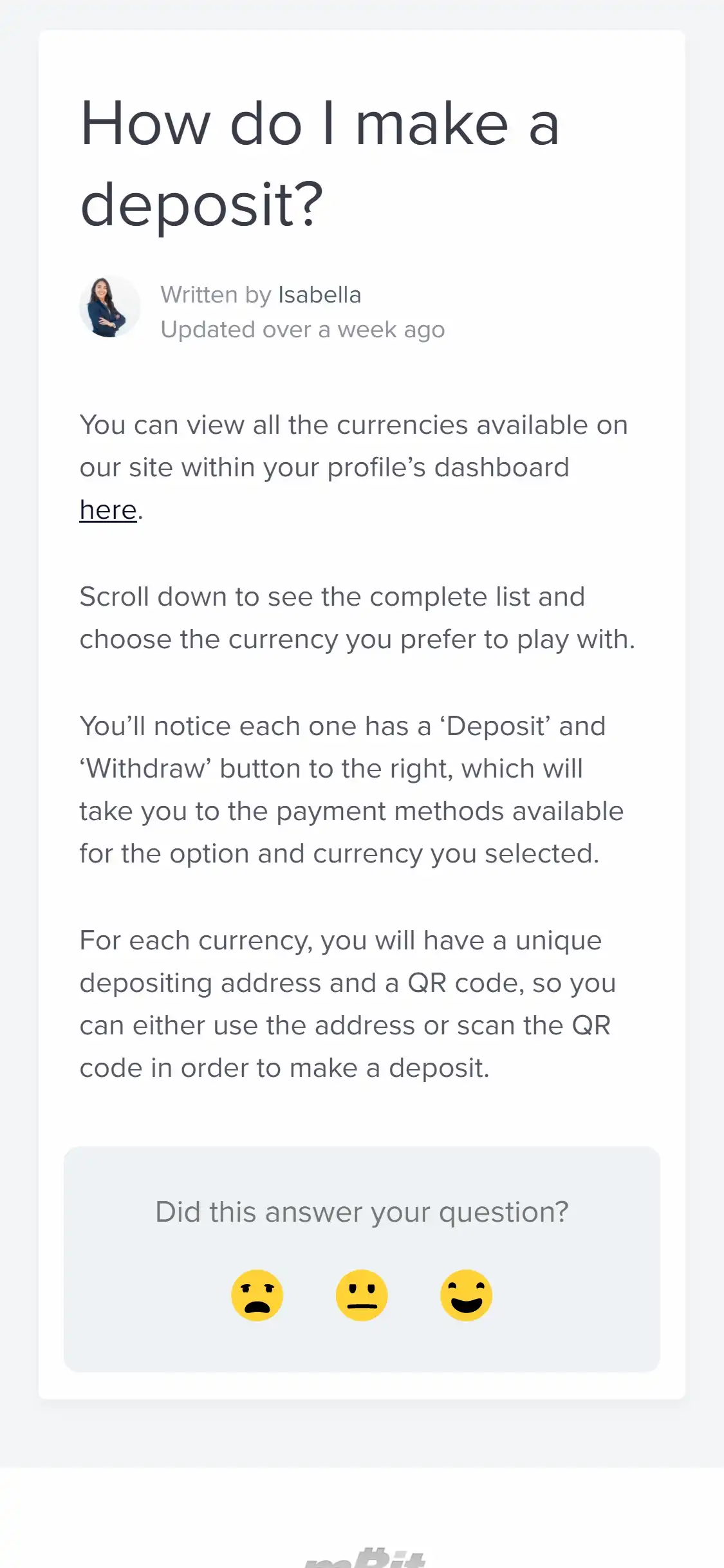Click the disappointed face reaction emoji

[257, 1295]
